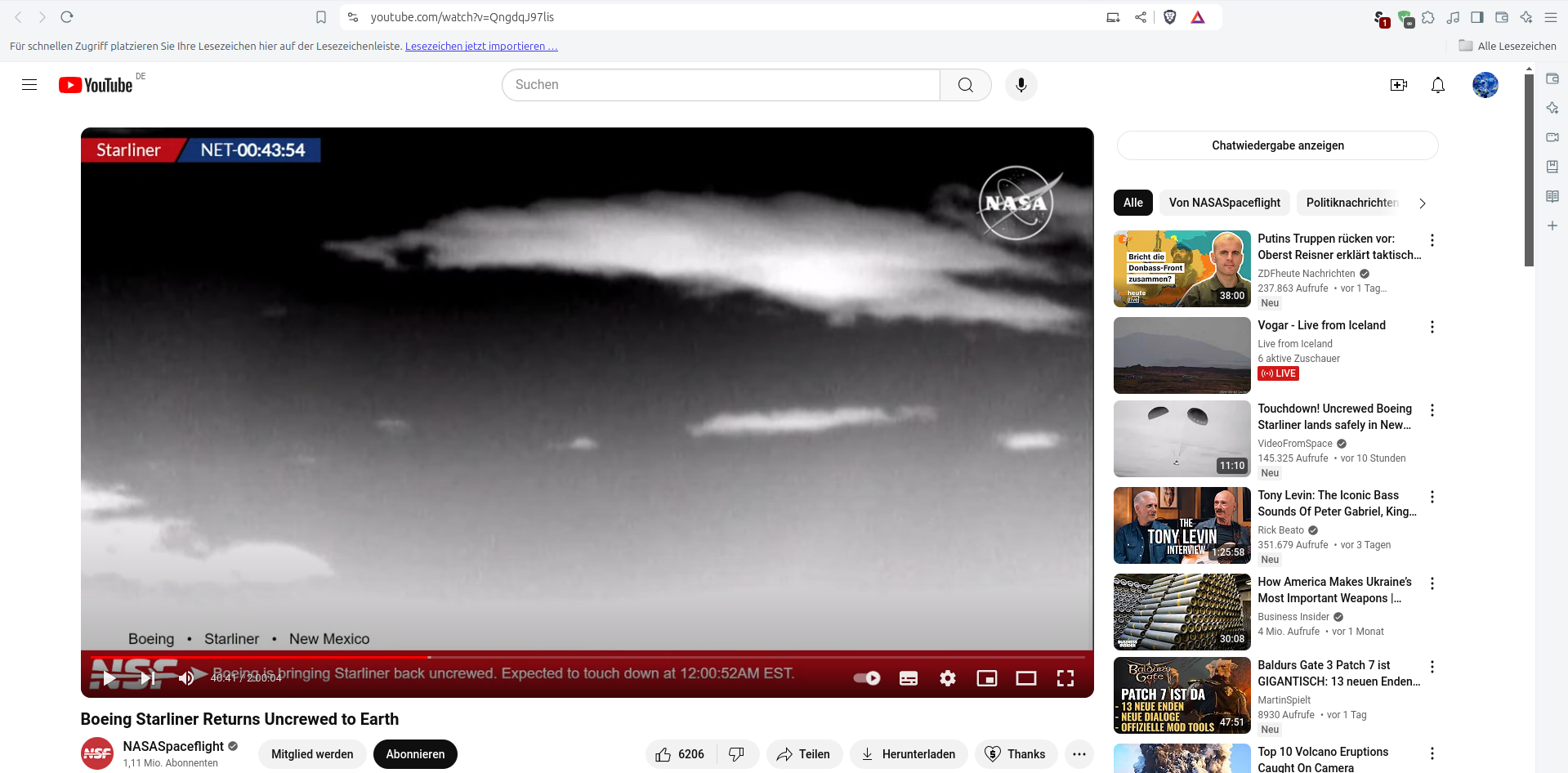Select the Alle filter chip
Screen dimensions: 1568x773
[1133, 203]
